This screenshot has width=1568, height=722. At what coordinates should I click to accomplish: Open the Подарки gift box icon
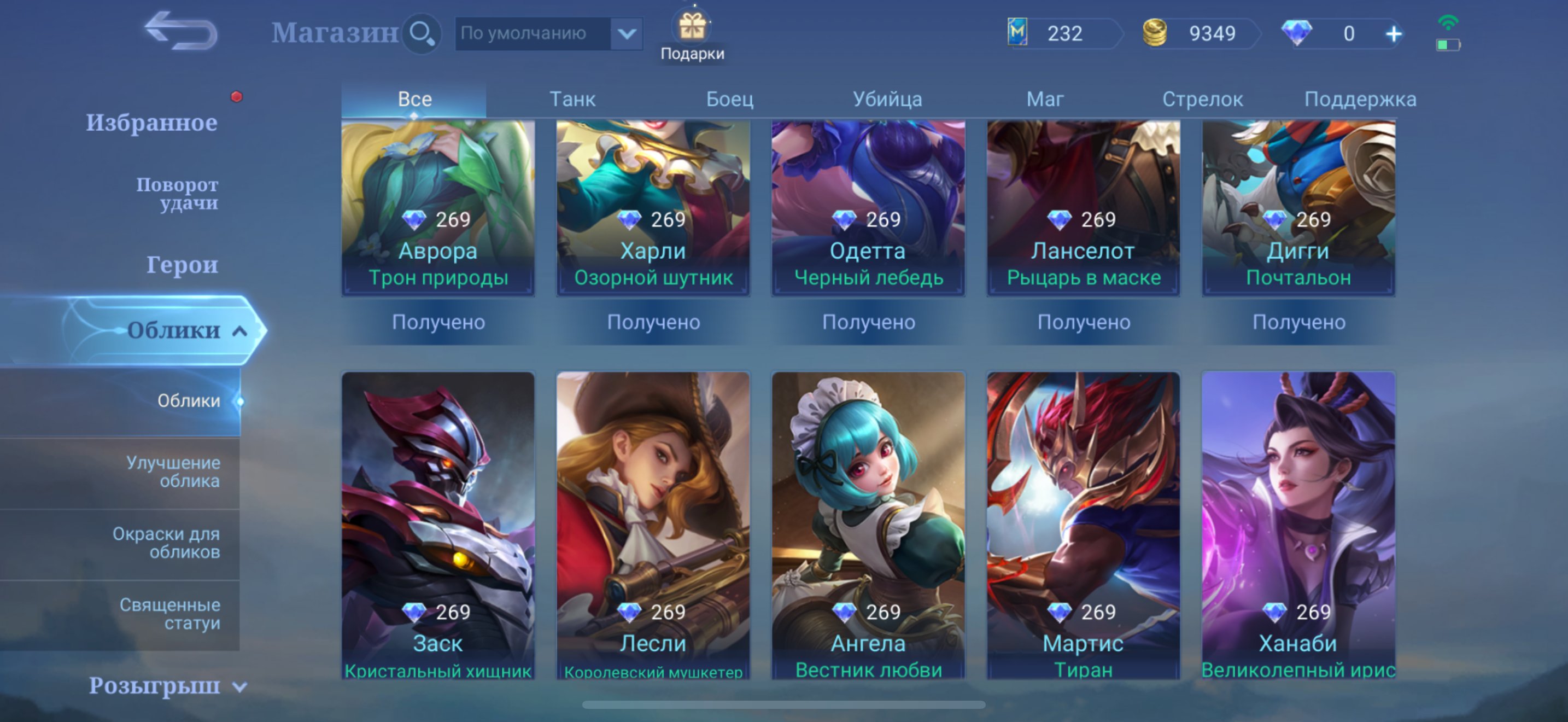pyautogui.click(x=692, y=27)
